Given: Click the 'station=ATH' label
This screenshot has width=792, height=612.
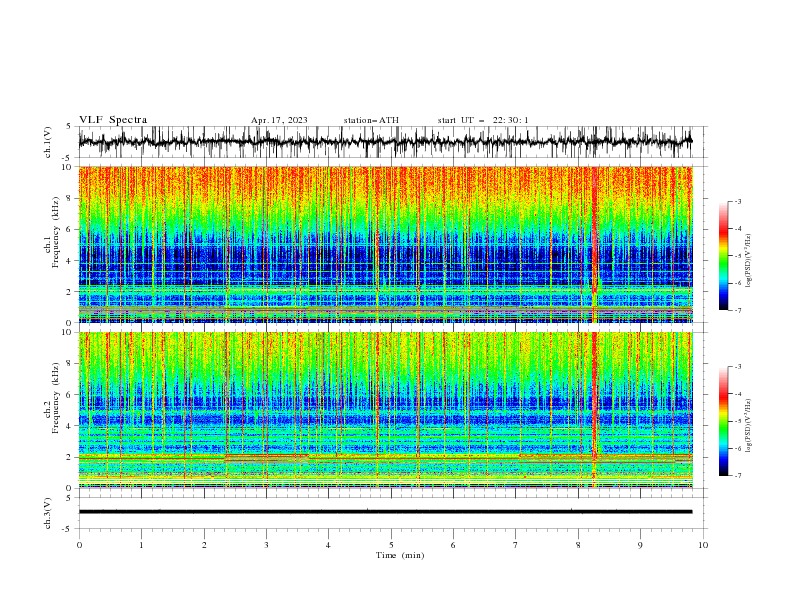Looking at the screenshot, I should (x=371, y=120).
